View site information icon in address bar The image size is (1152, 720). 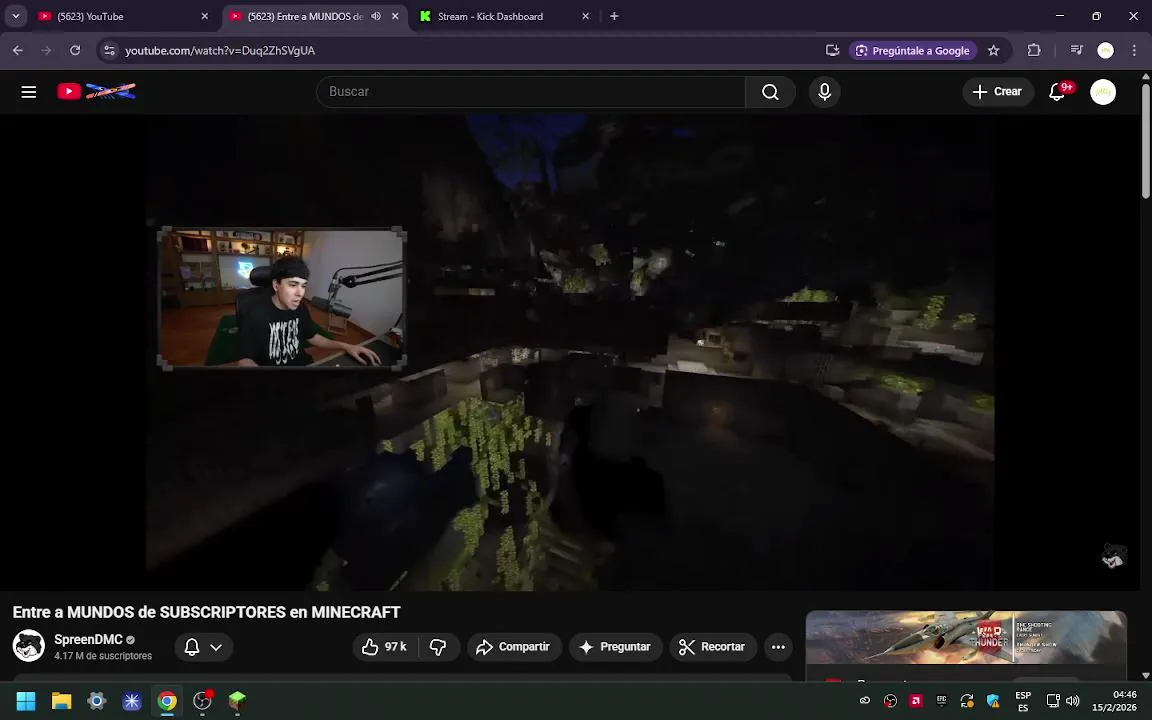tap(109, 51)
